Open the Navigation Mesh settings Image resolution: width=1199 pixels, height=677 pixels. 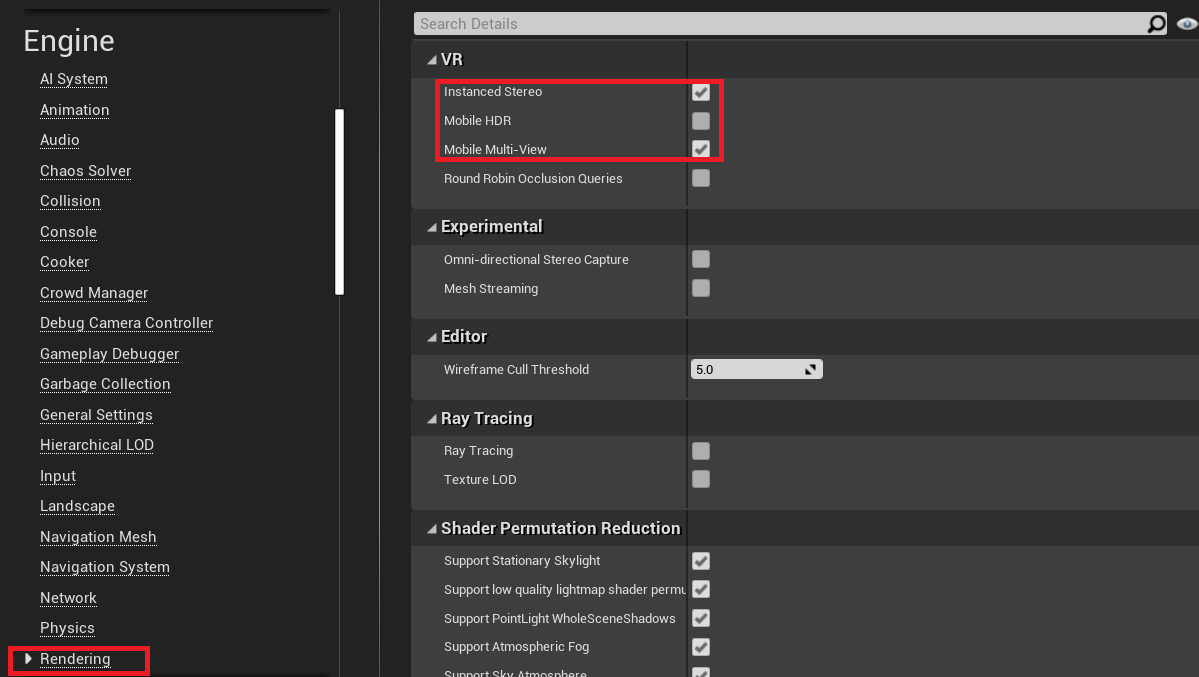(98, 537)
